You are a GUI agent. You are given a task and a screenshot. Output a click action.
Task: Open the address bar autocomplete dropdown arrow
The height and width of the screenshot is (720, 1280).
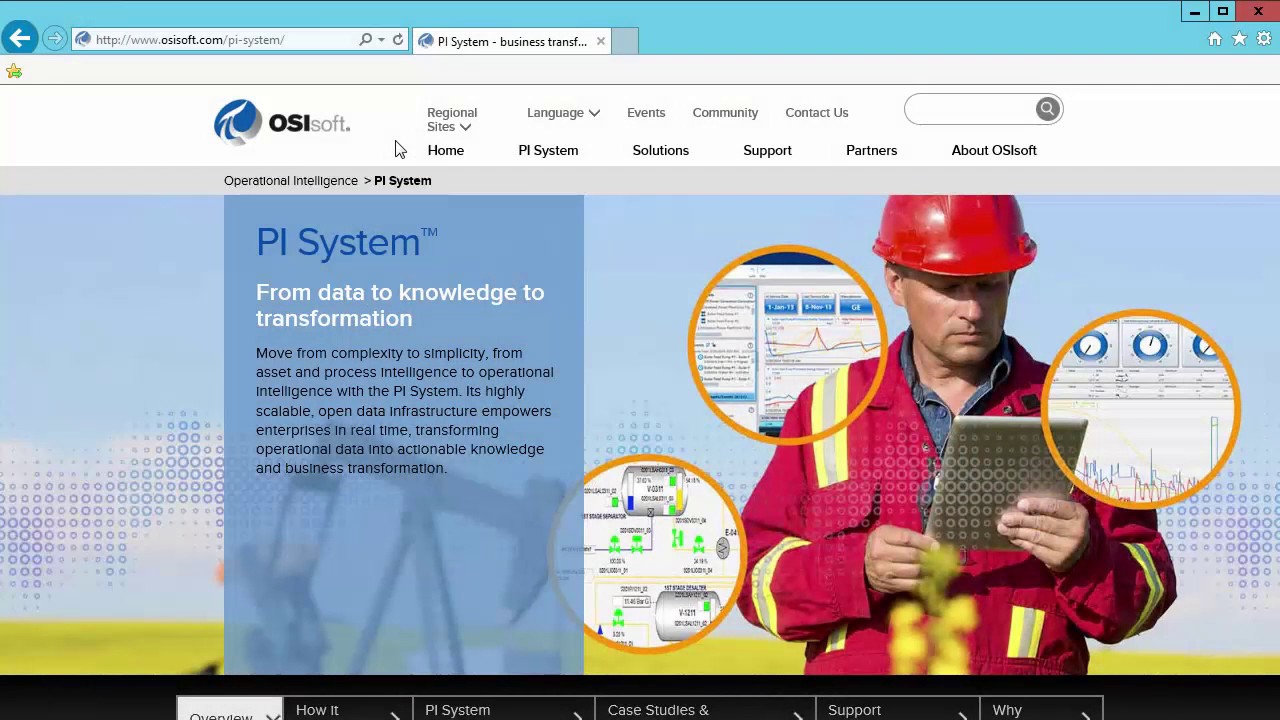[381, 40]
